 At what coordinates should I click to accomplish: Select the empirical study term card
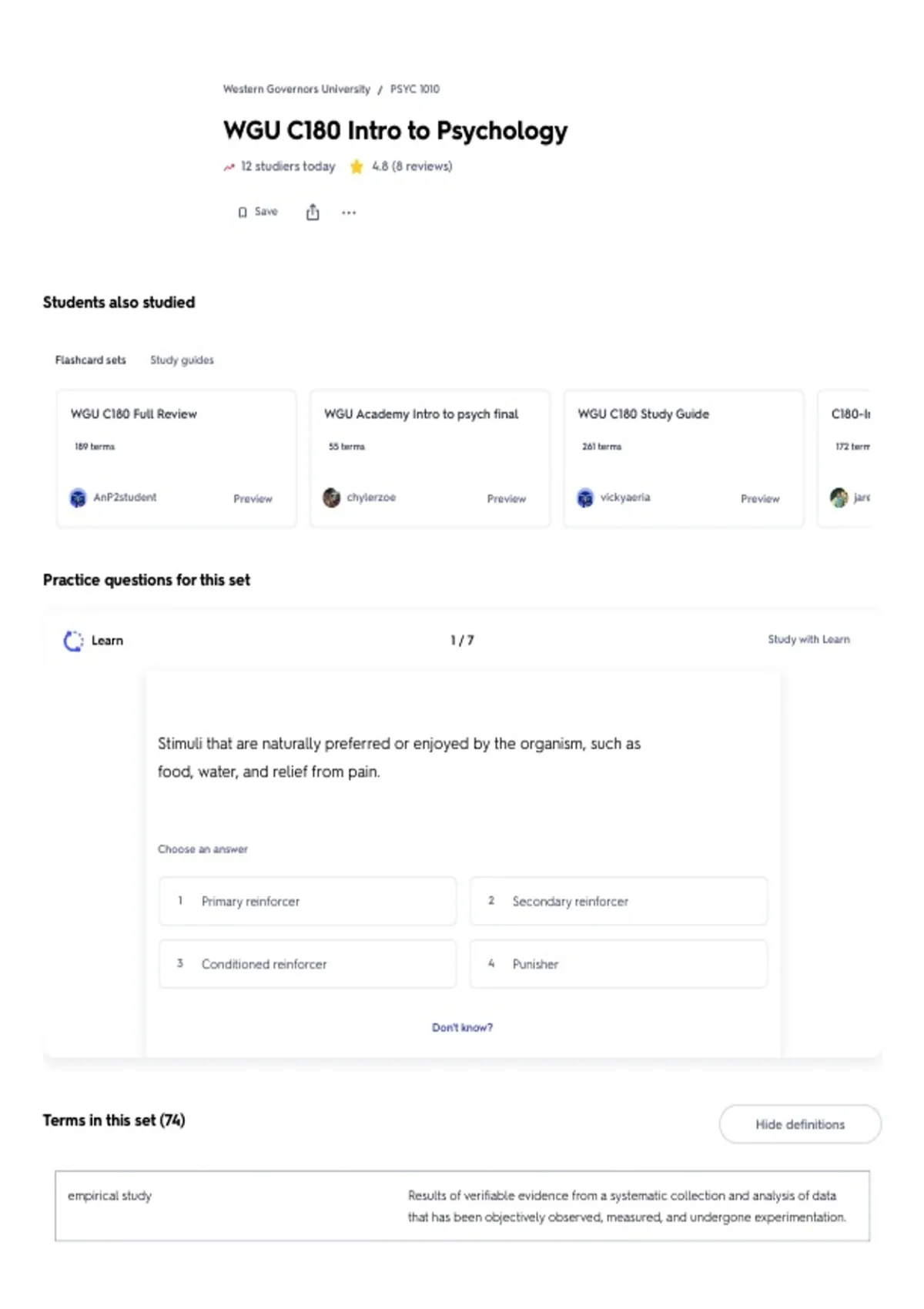pos(462,1206)
